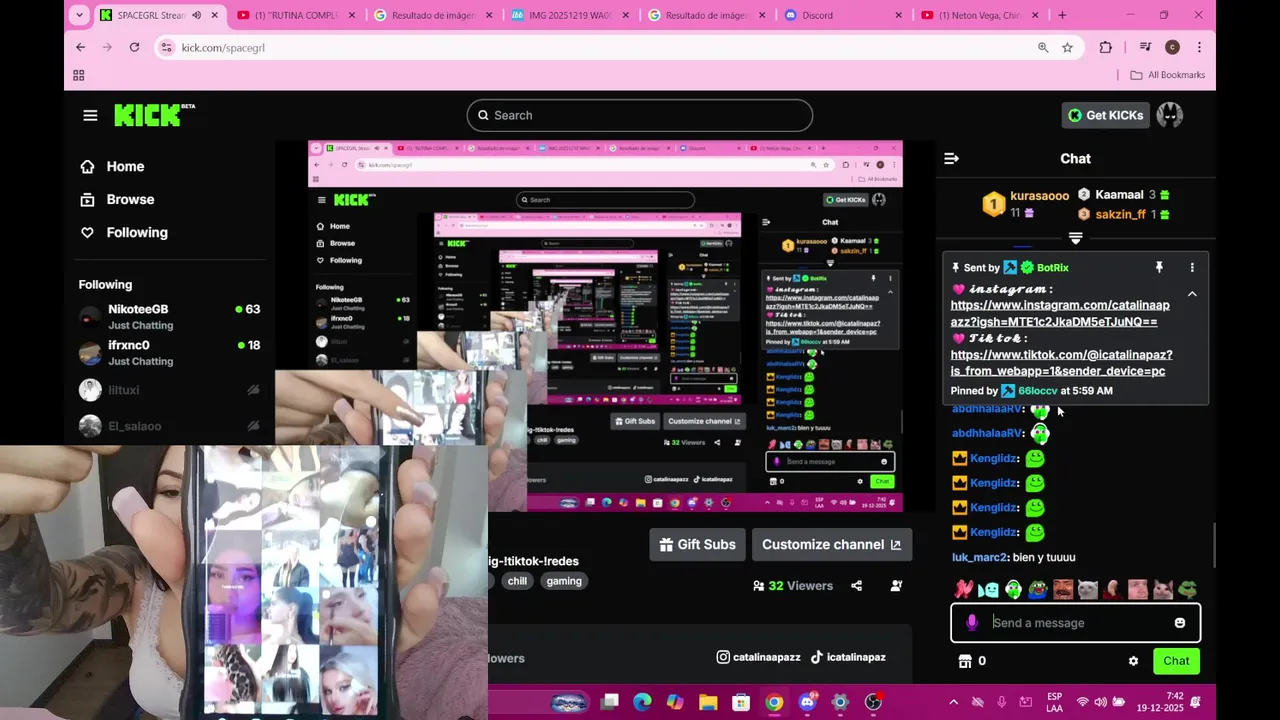Collapse the chat panel with the arrow icon
The height and width of the screenshot is (720, 1280).
coord(951,158)
